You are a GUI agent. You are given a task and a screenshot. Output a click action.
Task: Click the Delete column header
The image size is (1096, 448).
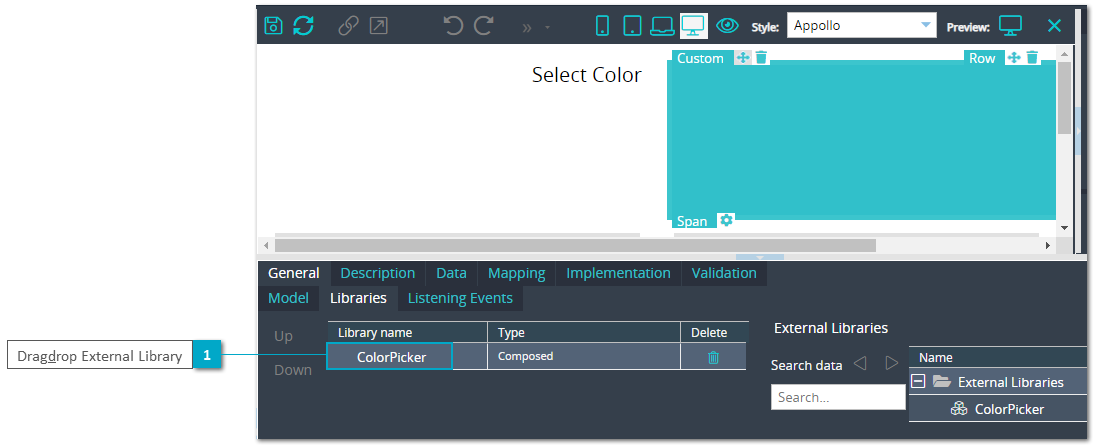pos(714,333)
